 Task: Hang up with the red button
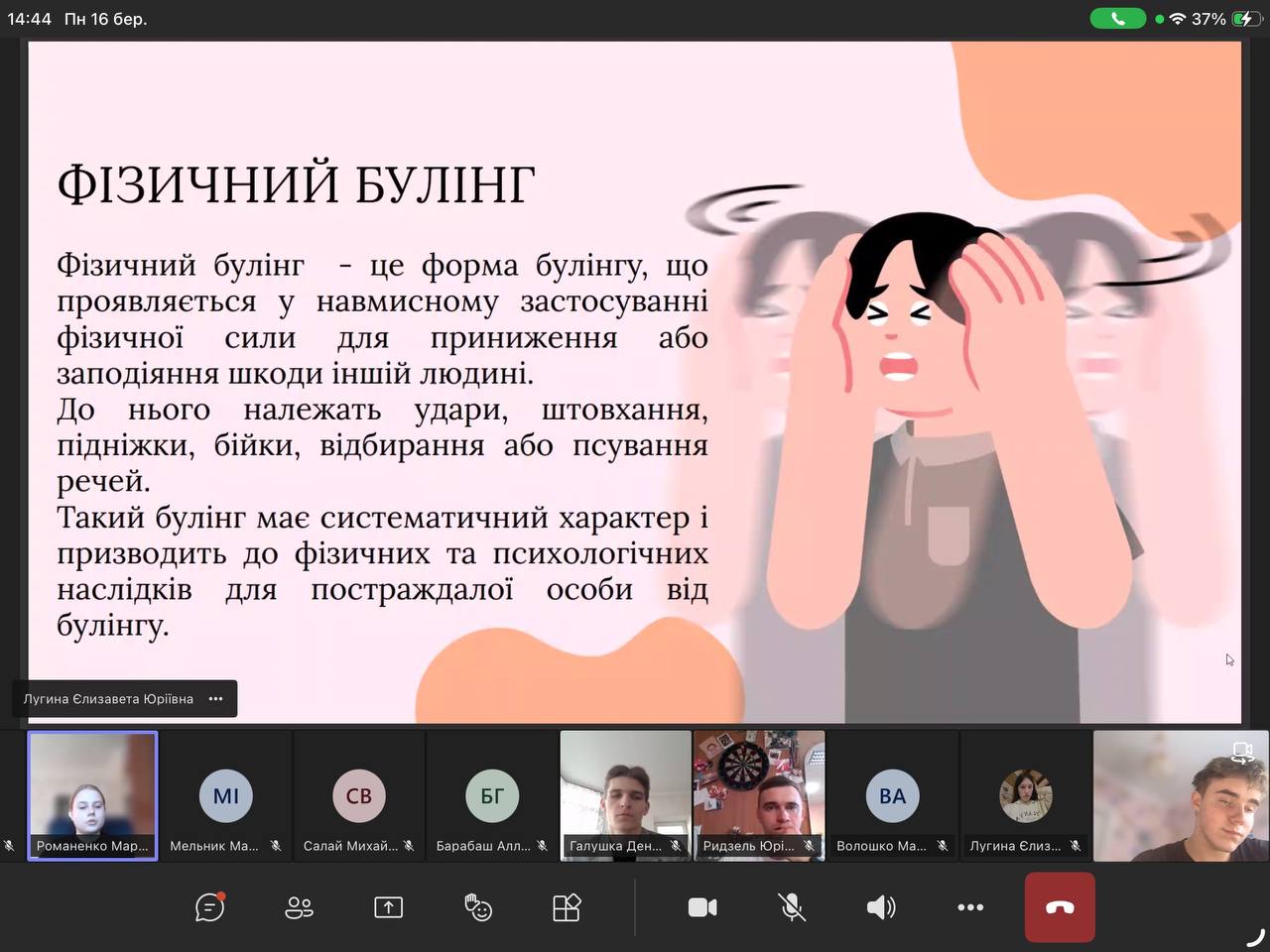(x=1060, y=907)
